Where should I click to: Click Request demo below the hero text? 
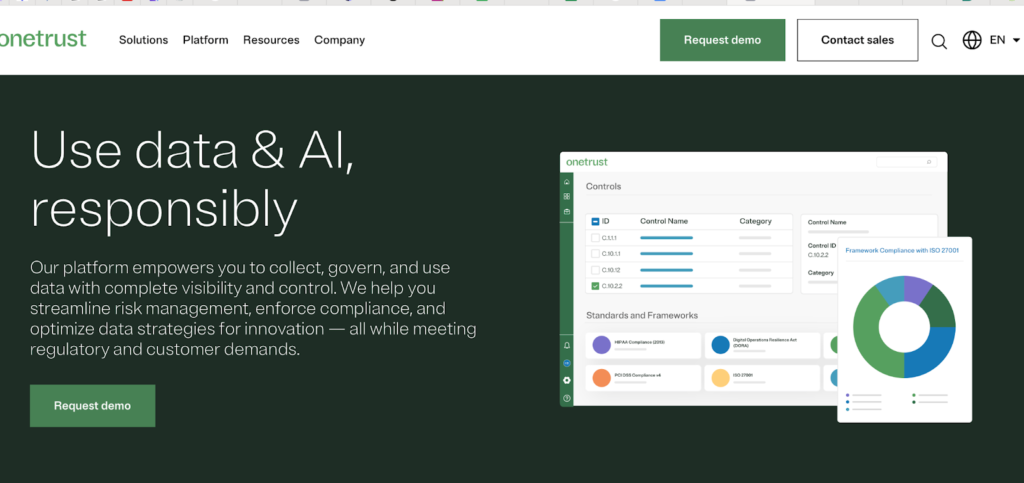pyautogui.click(x=93, y=405)
